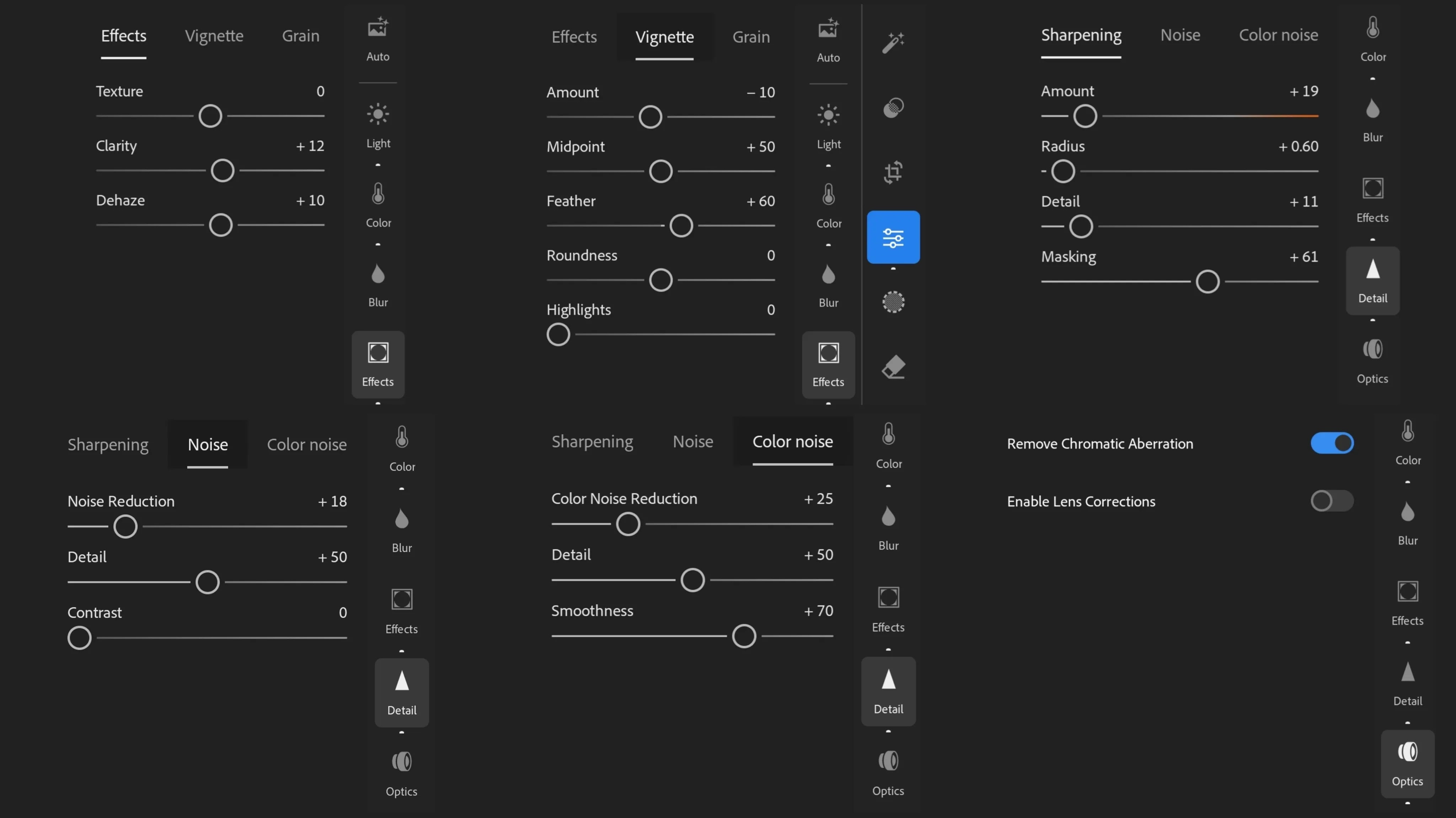Click the Texture slider handle
1456x818 pixels.
[210, 116]
